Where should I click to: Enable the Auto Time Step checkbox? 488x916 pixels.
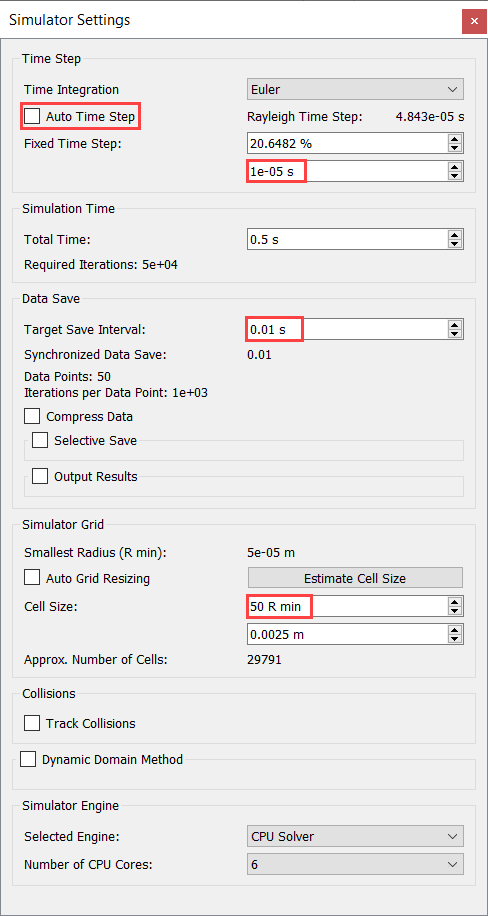tap(32, 116)
